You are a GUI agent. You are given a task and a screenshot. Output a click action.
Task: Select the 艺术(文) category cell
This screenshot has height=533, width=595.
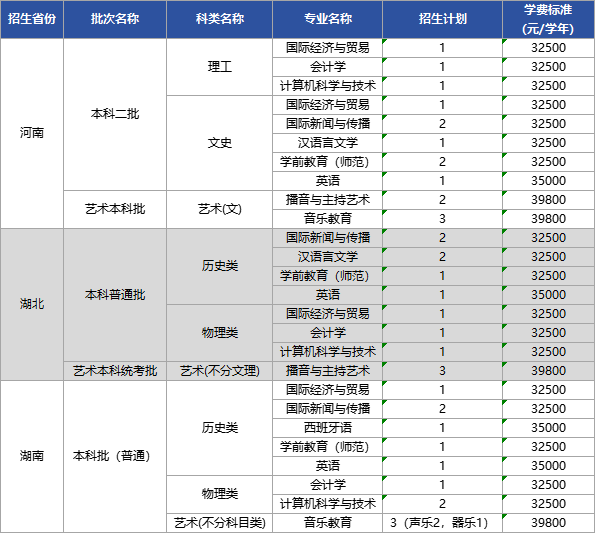(x=219, y=209)
